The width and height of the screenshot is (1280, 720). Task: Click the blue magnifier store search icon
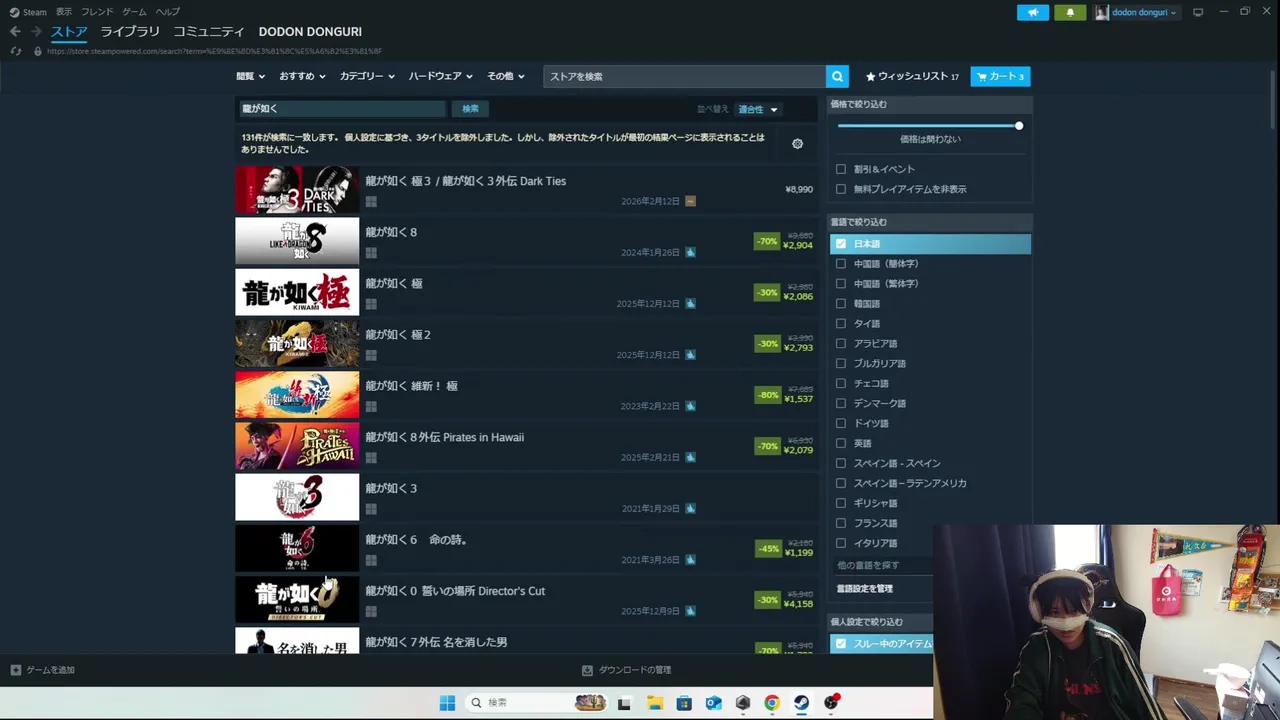click(x=837, y=76)
